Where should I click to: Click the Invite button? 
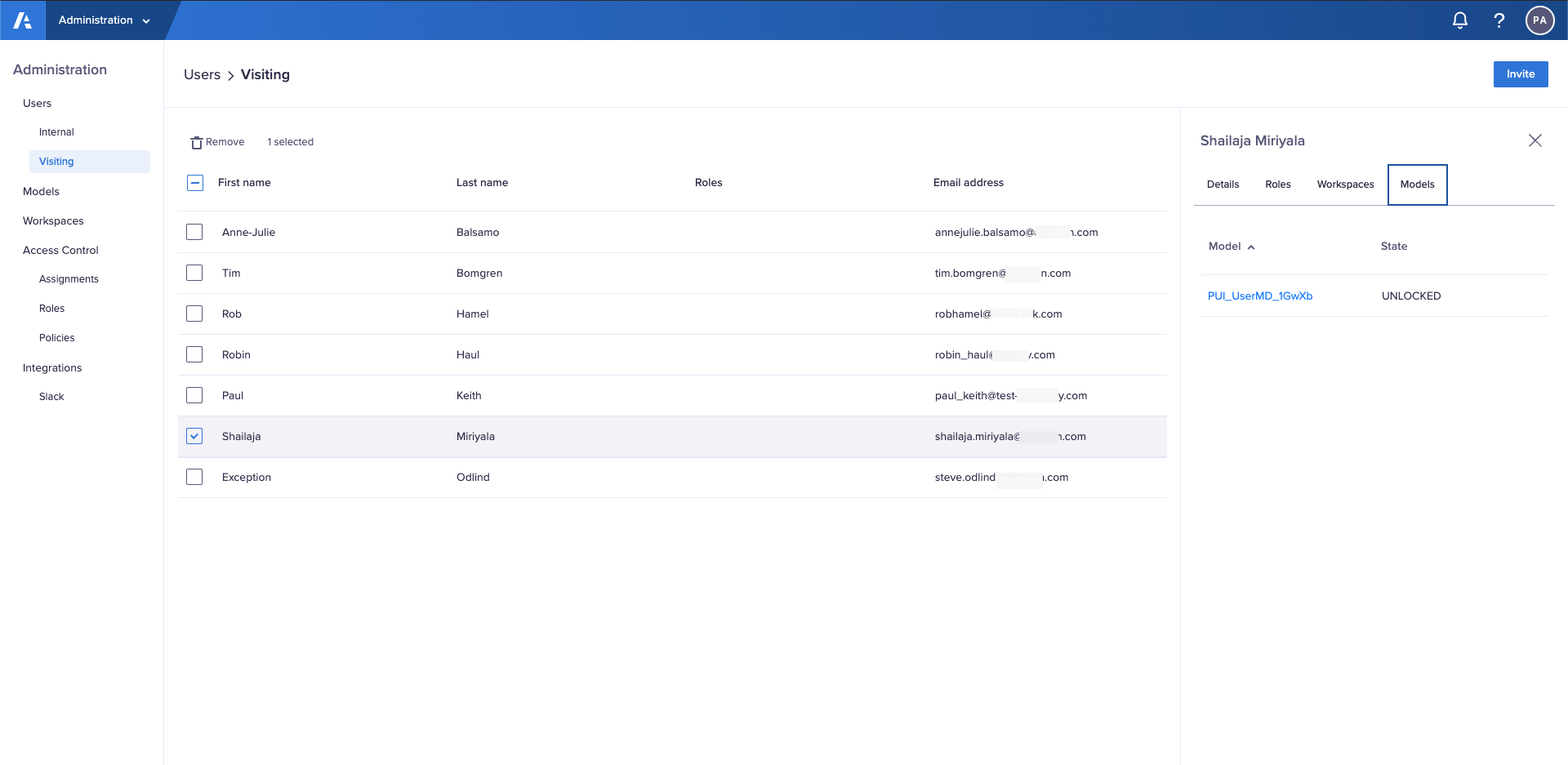1520,73
